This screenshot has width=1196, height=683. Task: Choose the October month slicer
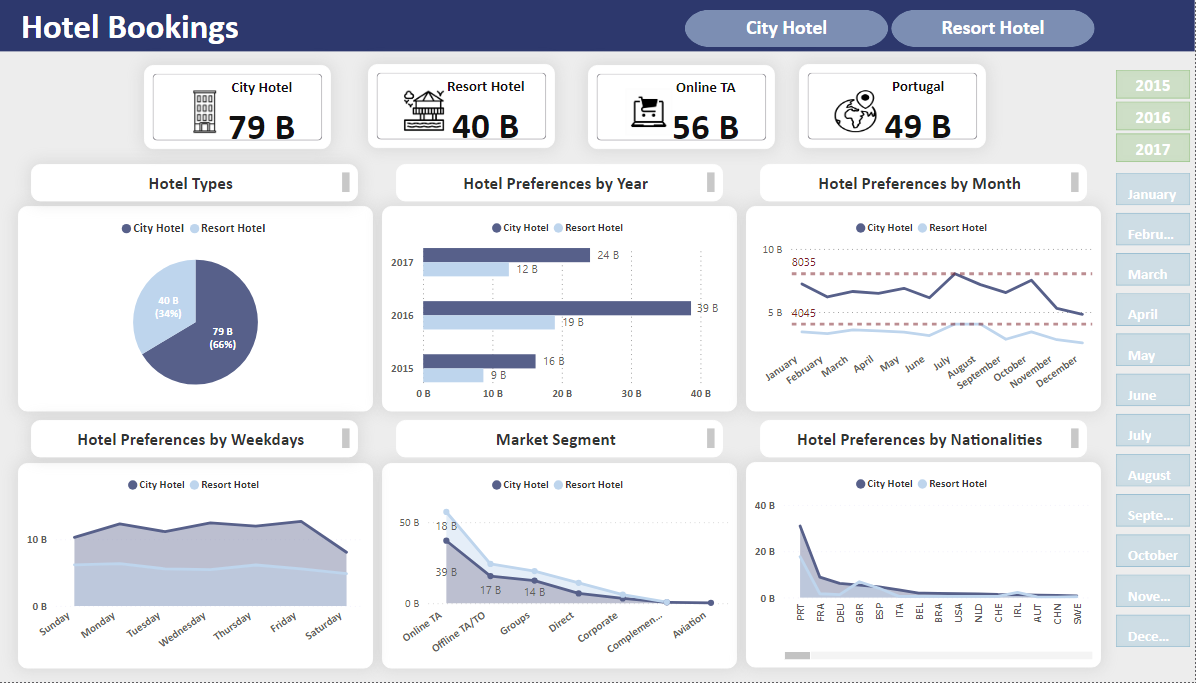(x=1153, y=550)
